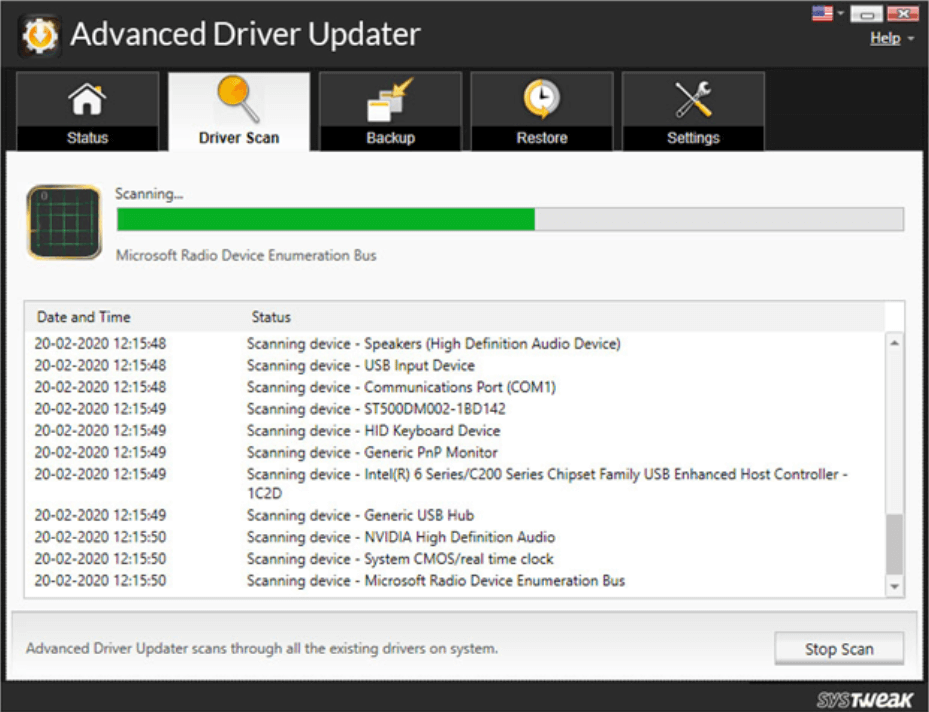Click the Stop Scan button
The image size is (929, 712).
pos(839,648)
